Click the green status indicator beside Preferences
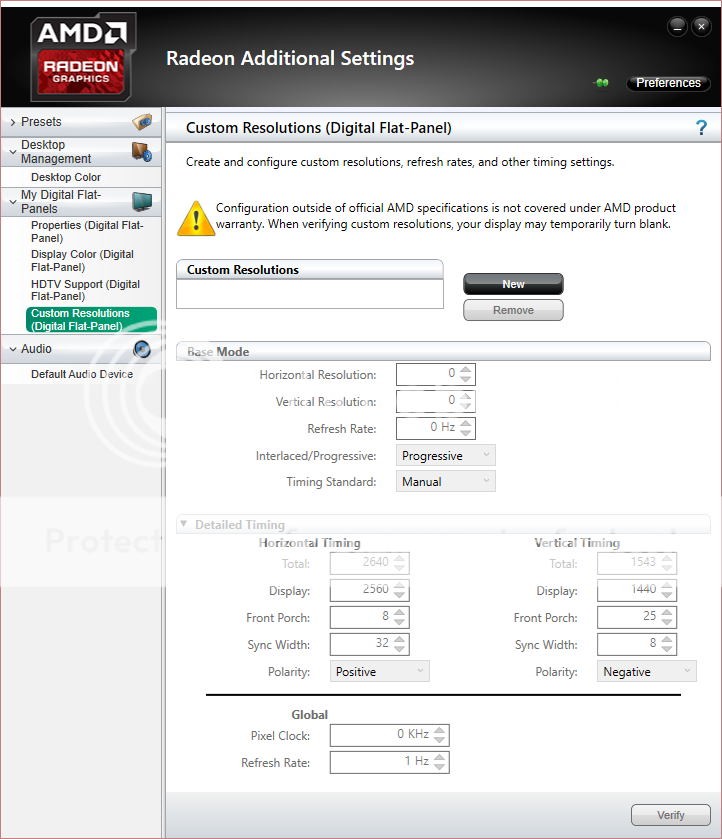 click(601, 84)
